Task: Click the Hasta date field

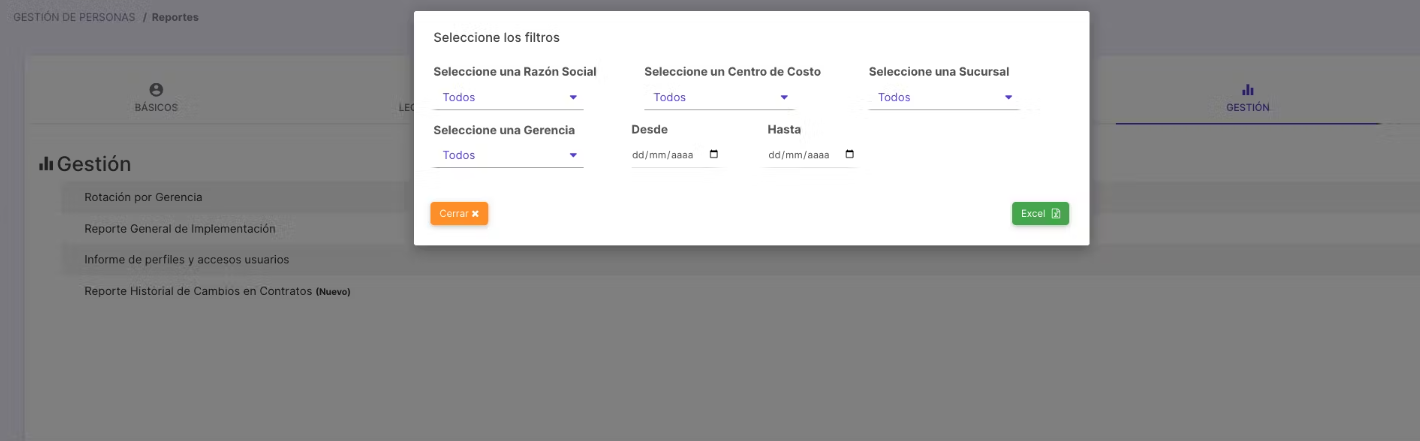Action: 811,155
